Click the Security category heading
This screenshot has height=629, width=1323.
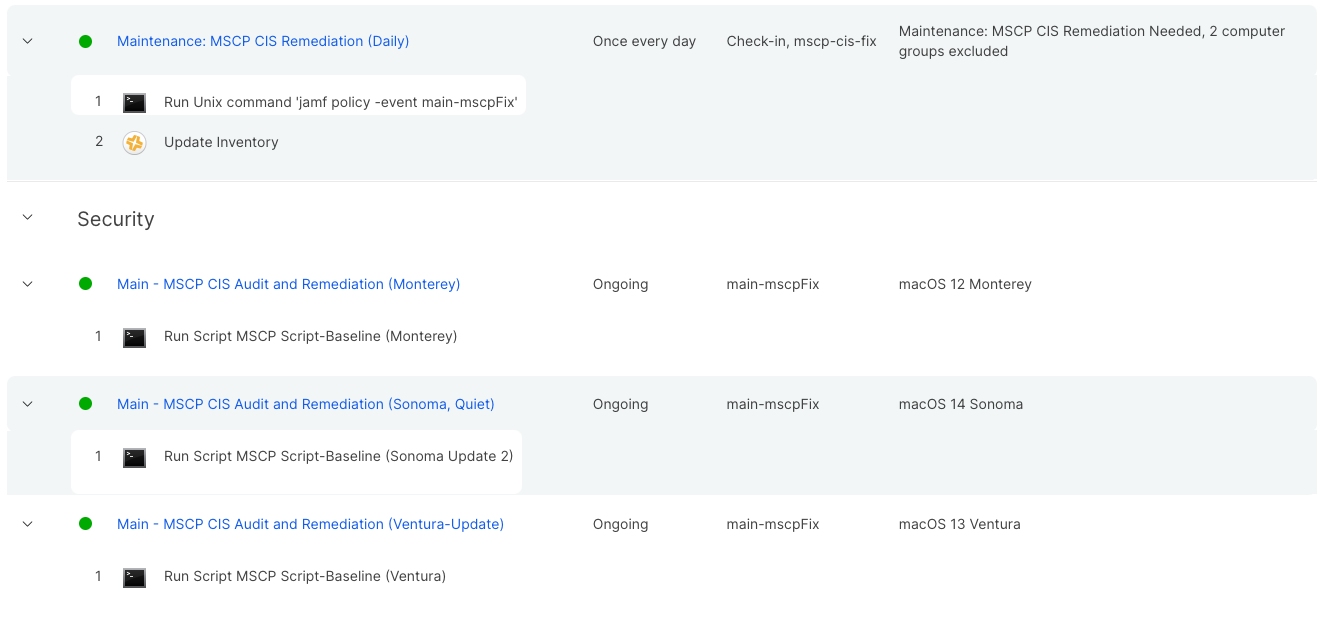coord(116,219)
